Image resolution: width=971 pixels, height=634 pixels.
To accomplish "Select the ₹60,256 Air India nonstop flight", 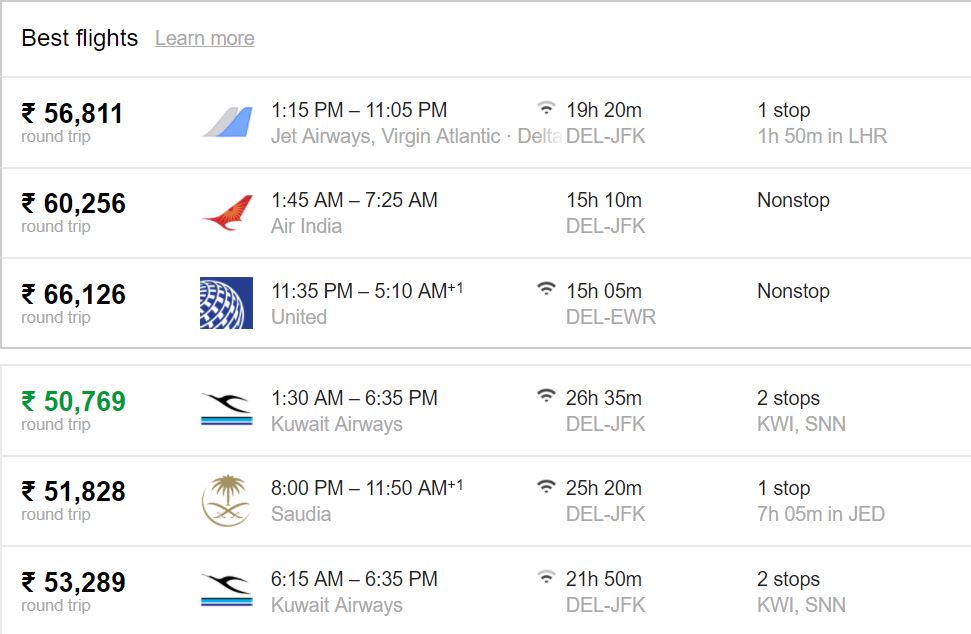I will tap(486, 213).
